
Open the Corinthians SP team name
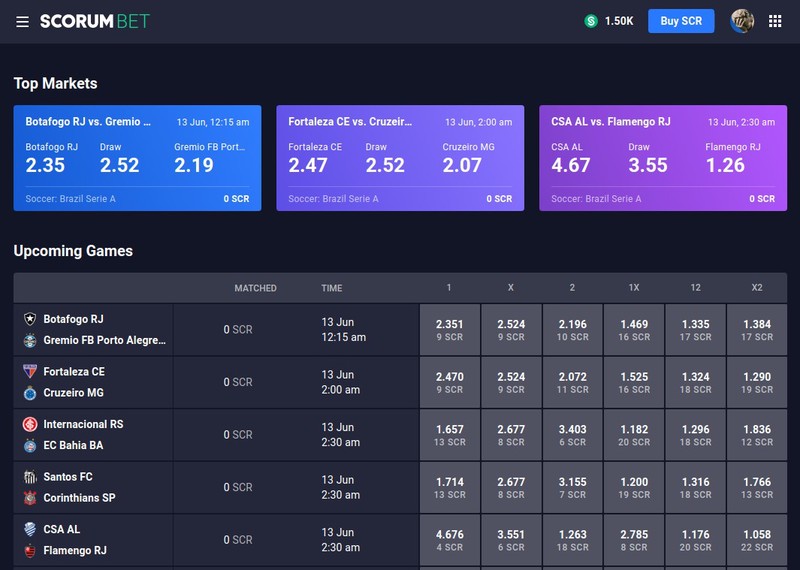click(x=79, y=498)
